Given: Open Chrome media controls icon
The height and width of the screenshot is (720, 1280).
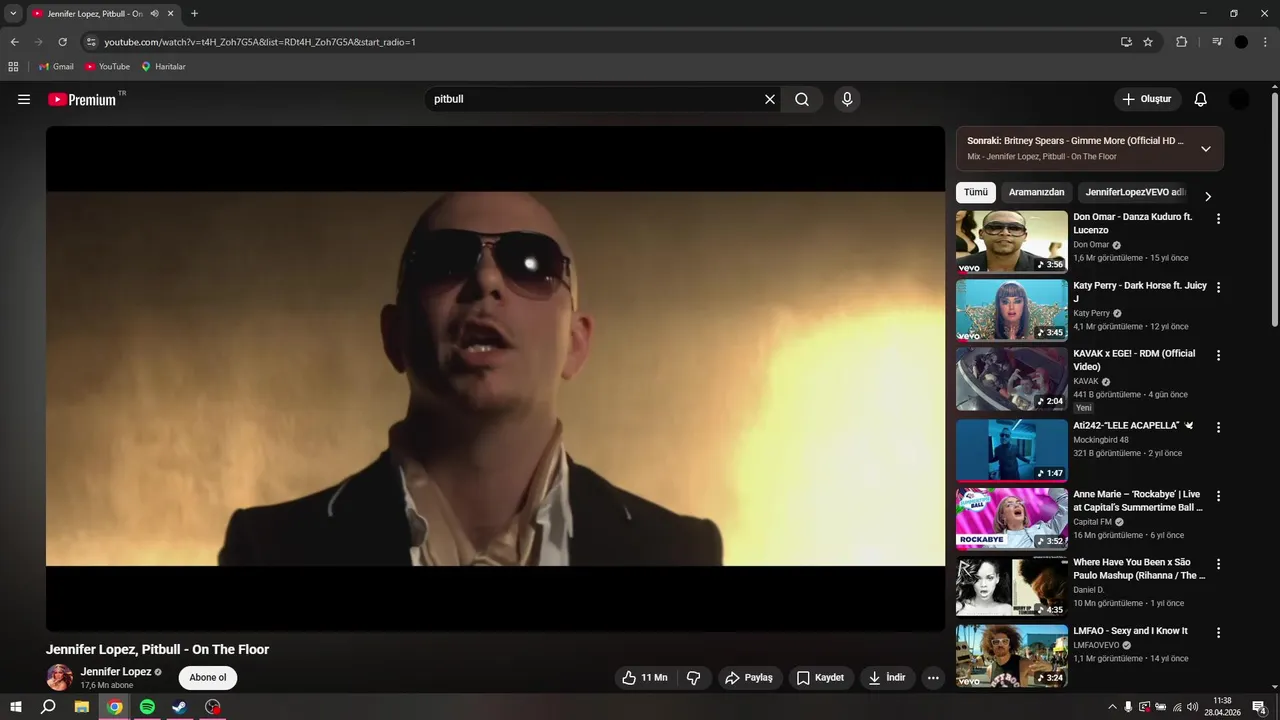Looking at the screenshot, I should point(1217,42).
